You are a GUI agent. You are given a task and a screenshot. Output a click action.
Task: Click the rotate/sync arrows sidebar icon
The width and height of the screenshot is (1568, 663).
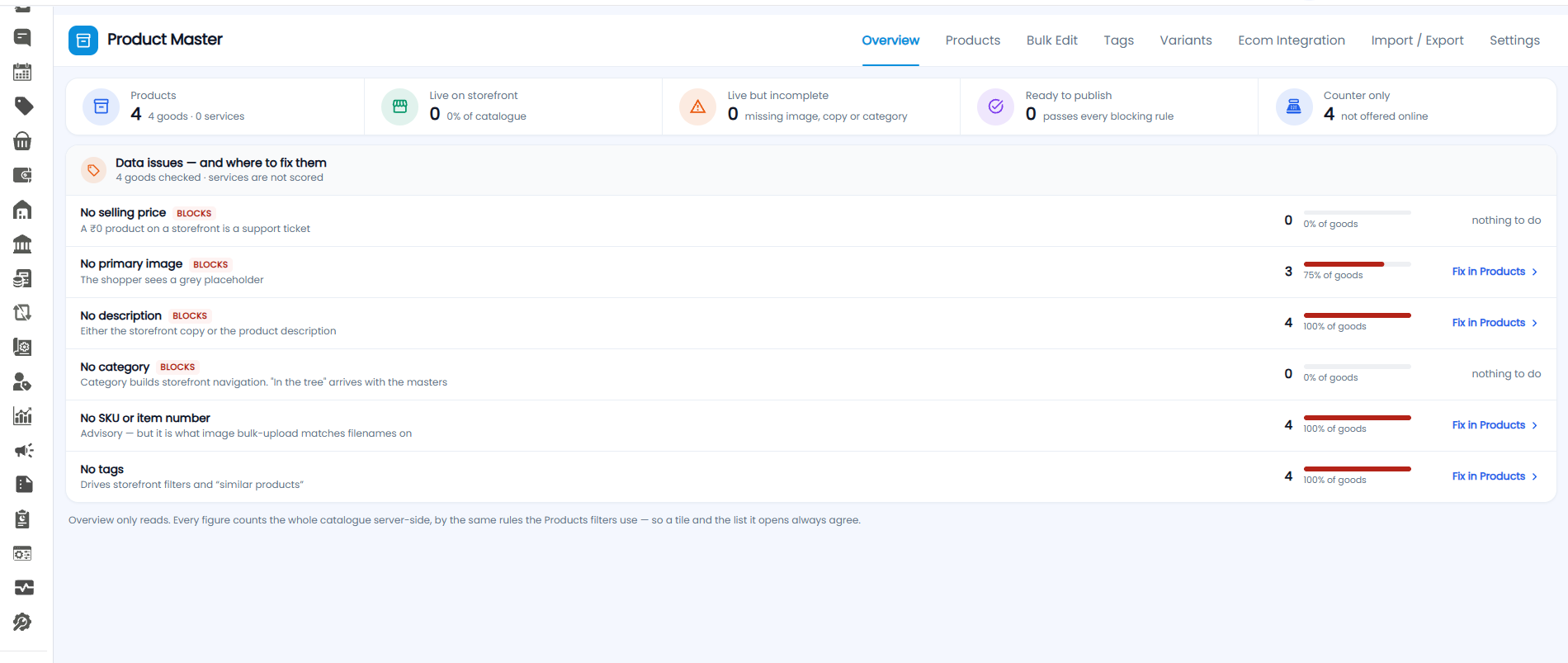click(x=22, y=312)
